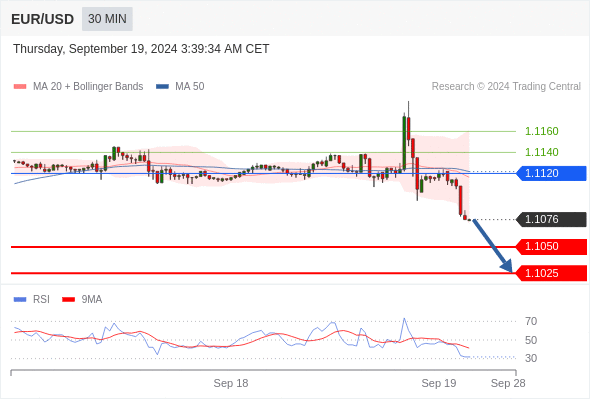The width and height of the screenshot is (590, 400).
Task: Click the black 1.1076 current price tag
Action: click(551, 219)
